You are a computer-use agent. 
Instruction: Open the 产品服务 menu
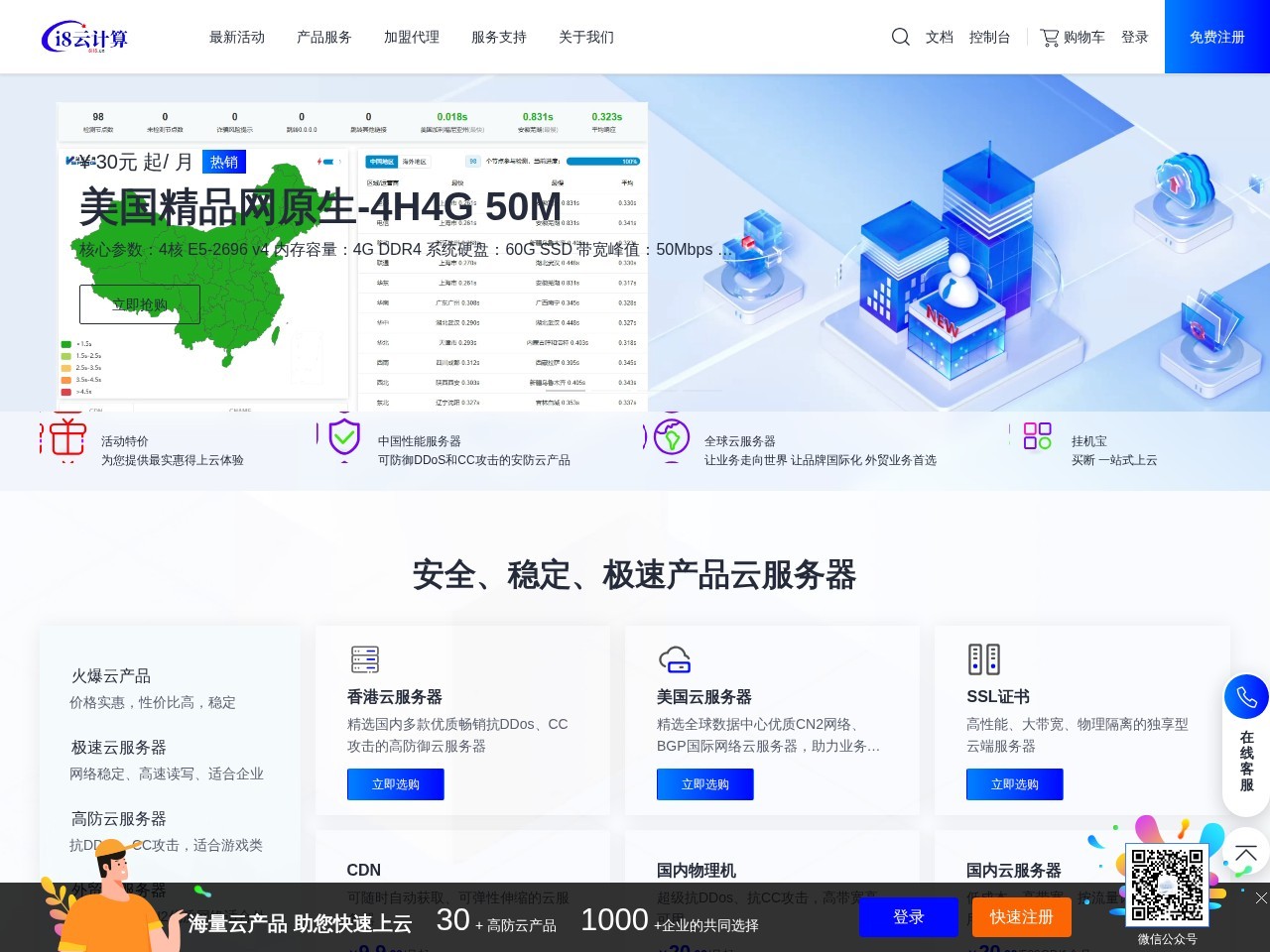click(x=323, y=37)
